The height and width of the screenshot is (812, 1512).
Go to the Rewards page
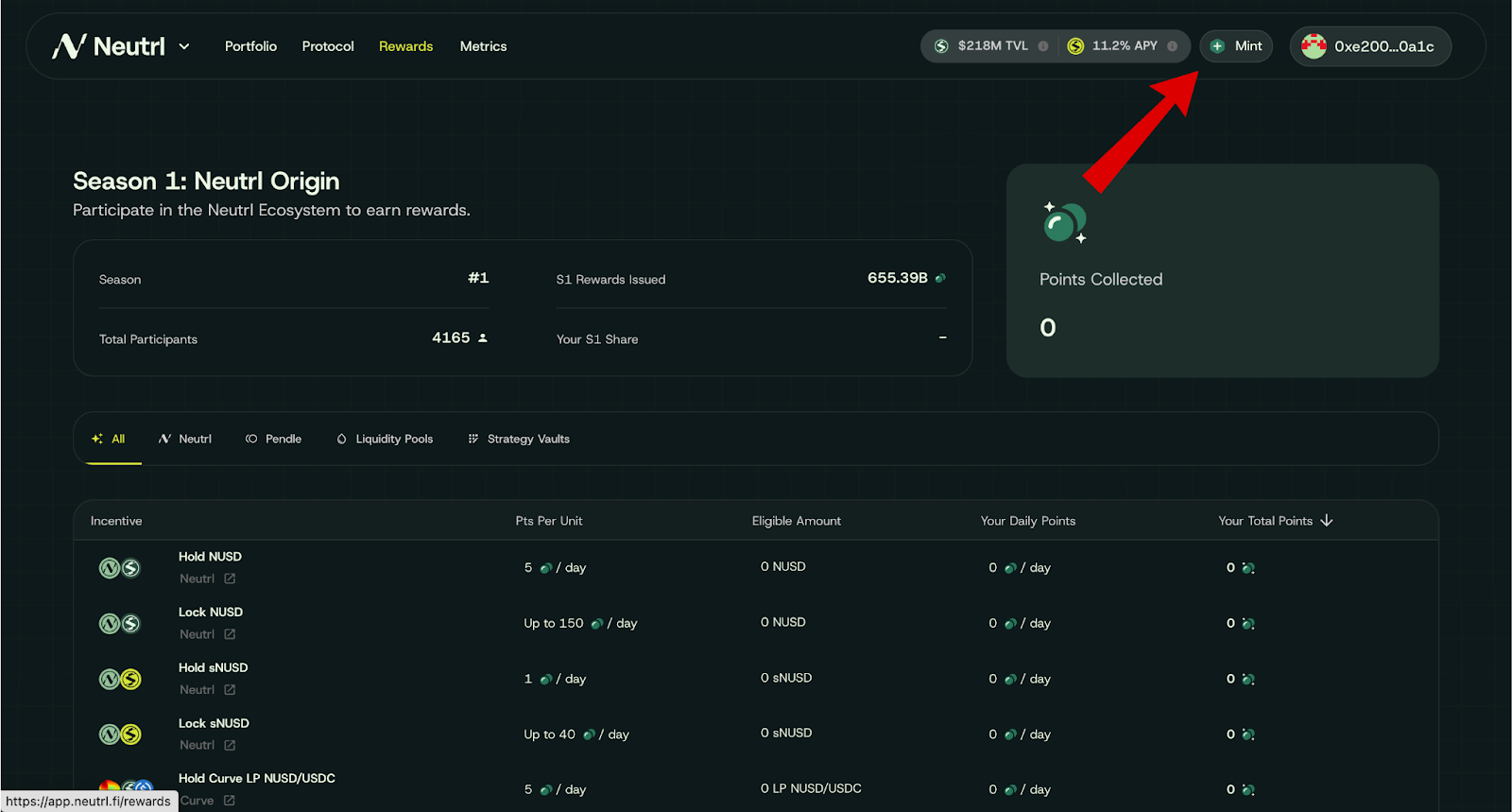point(405,46)
